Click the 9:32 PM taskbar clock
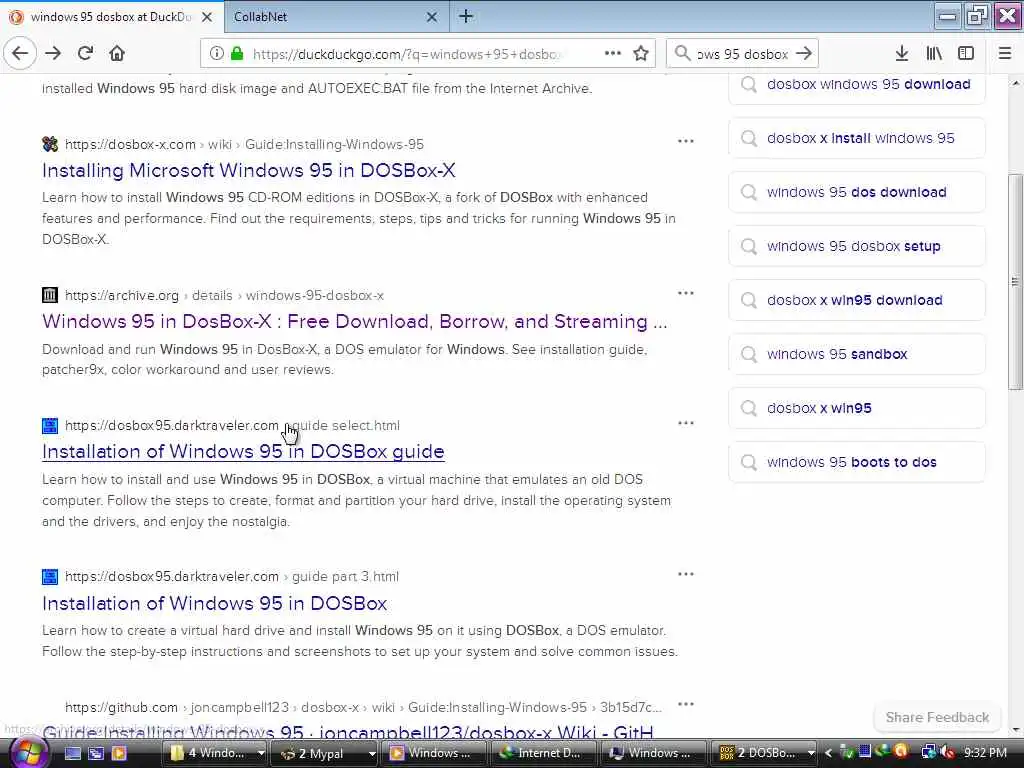 [985, 753]
